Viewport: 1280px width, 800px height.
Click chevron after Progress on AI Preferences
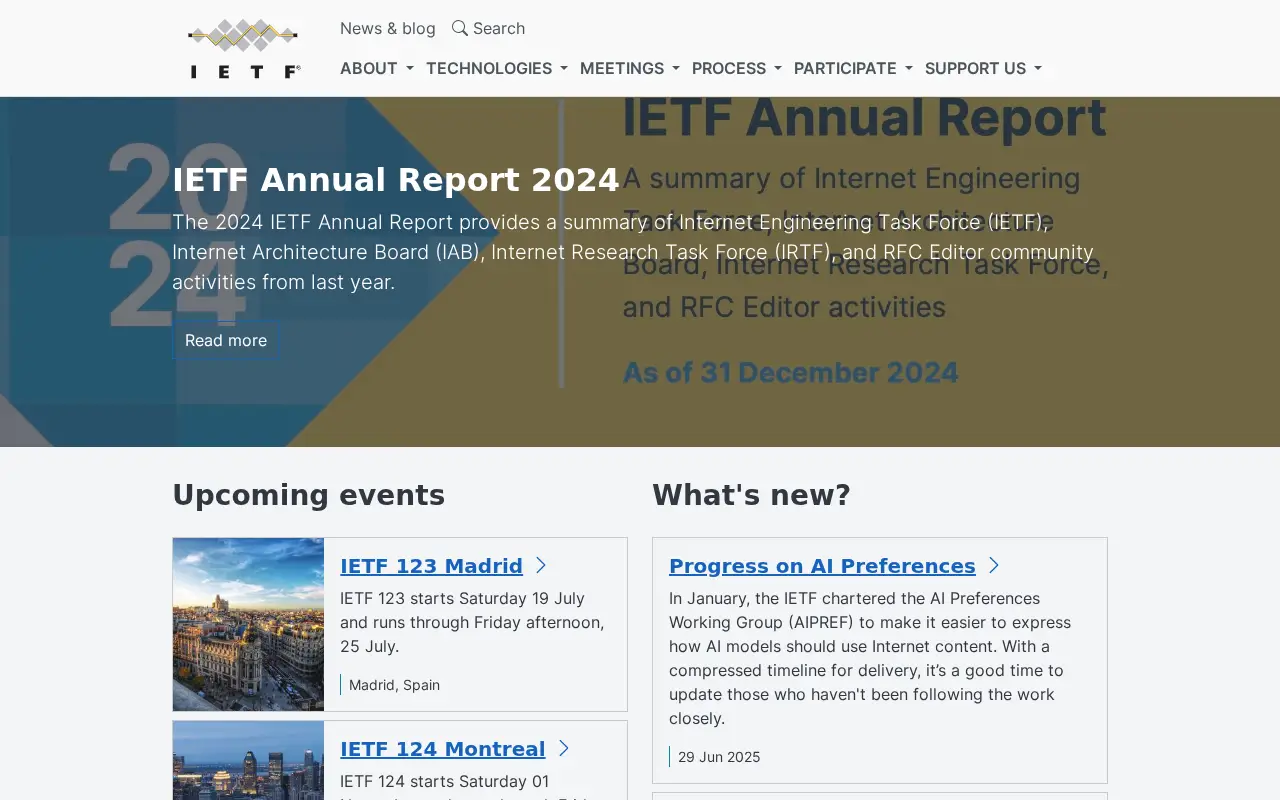(994, 565)
